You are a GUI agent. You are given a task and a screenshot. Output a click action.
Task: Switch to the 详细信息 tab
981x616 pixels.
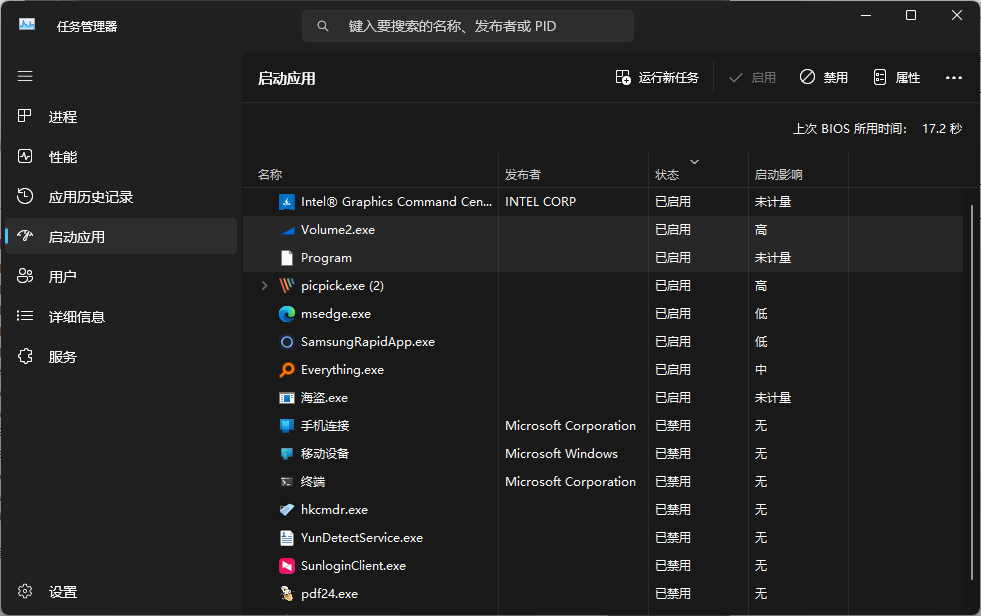(121, 316)
